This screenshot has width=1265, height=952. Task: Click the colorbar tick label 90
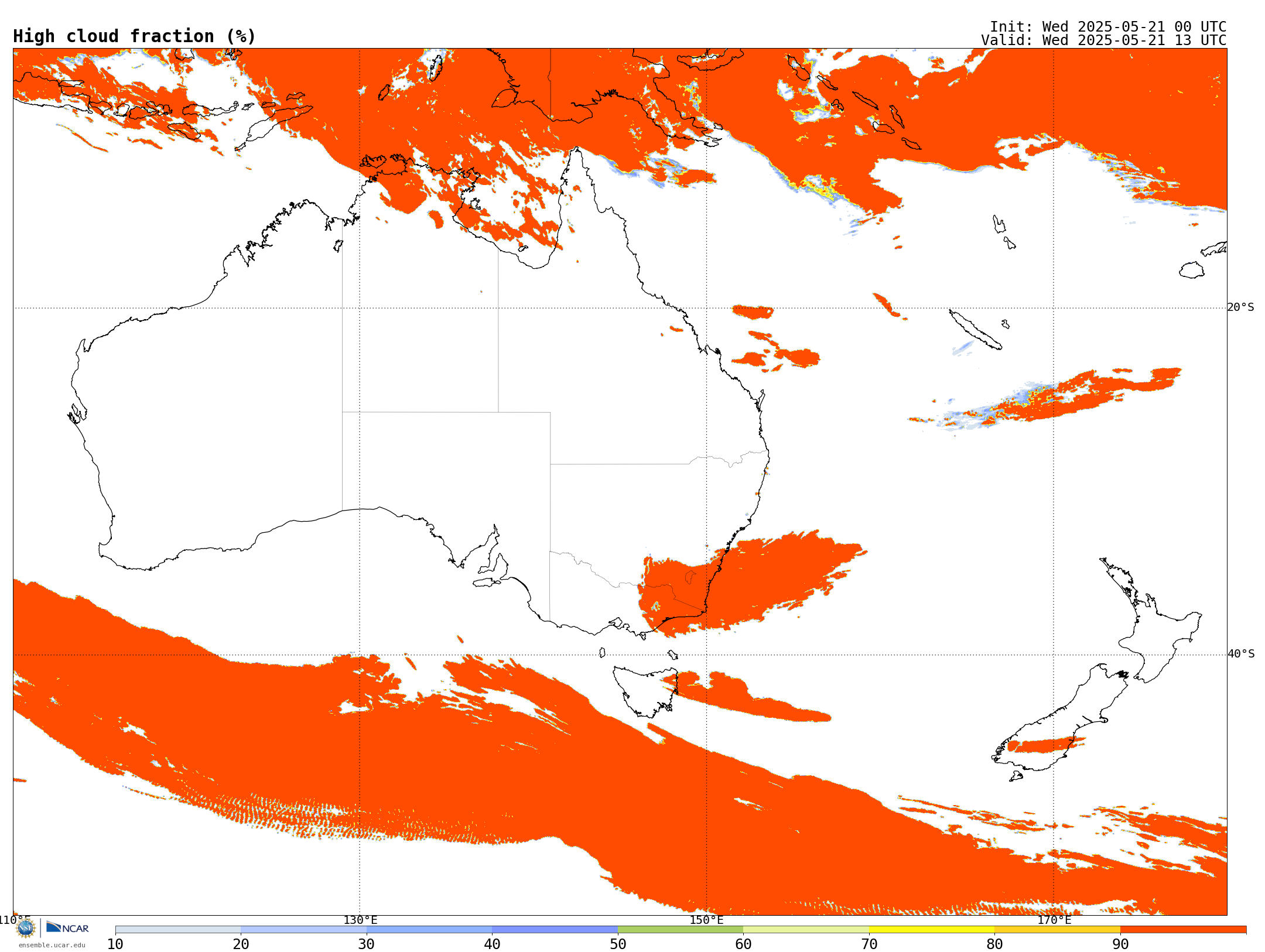click(1120, 944)
